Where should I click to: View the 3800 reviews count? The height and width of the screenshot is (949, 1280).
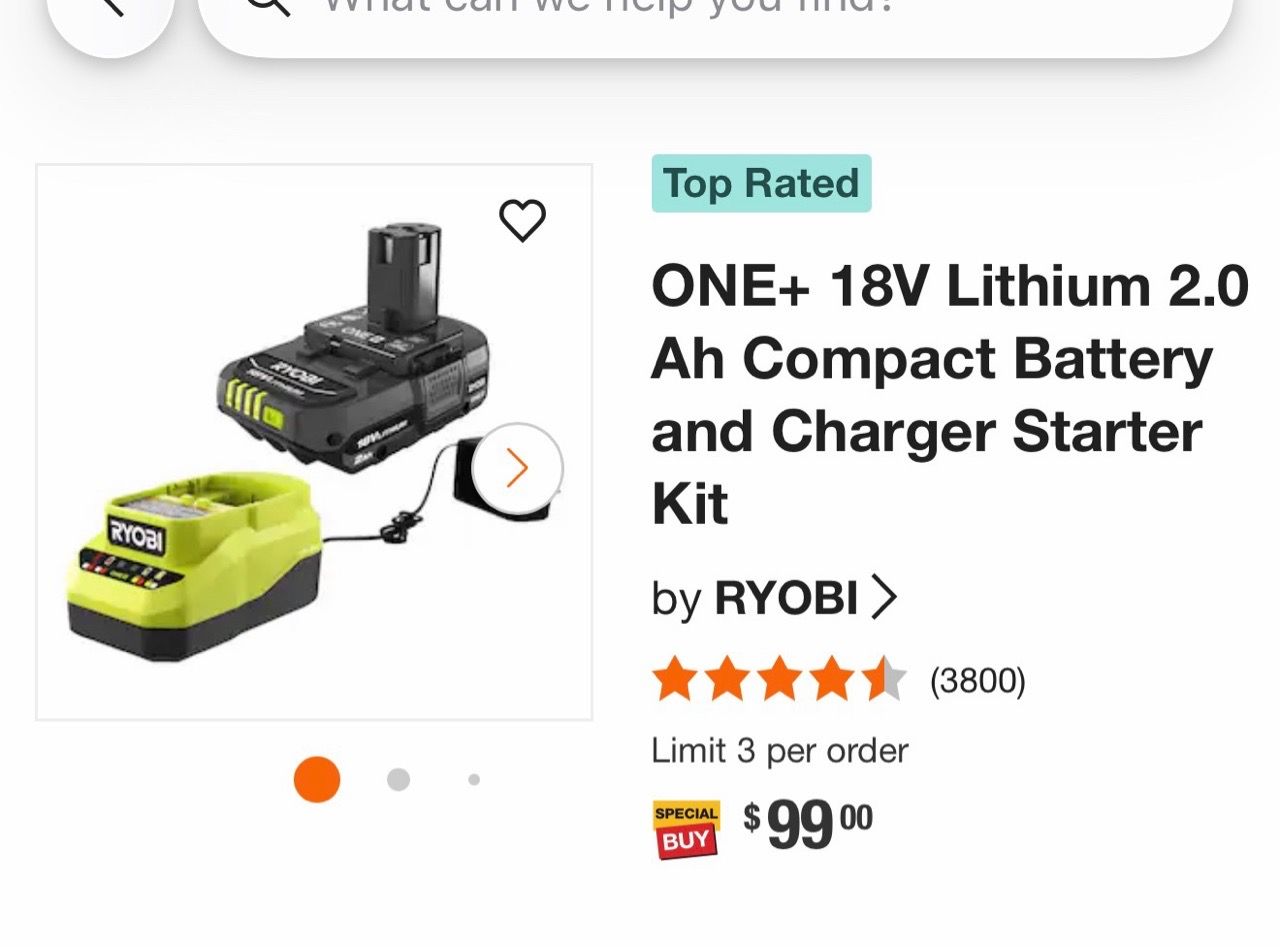click(x=978, y=681)
